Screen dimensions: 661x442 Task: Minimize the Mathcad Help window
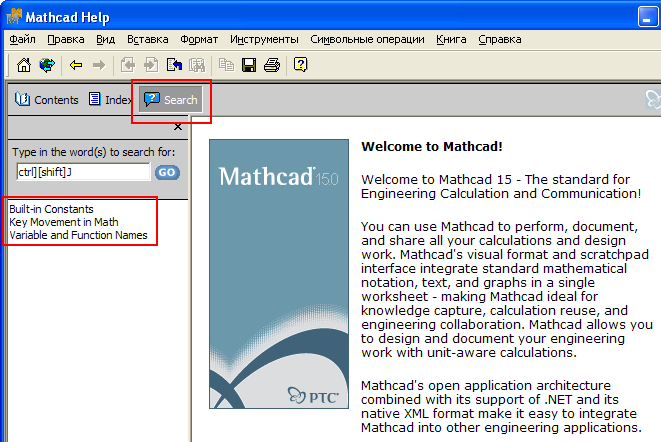[x=648, y=17]
